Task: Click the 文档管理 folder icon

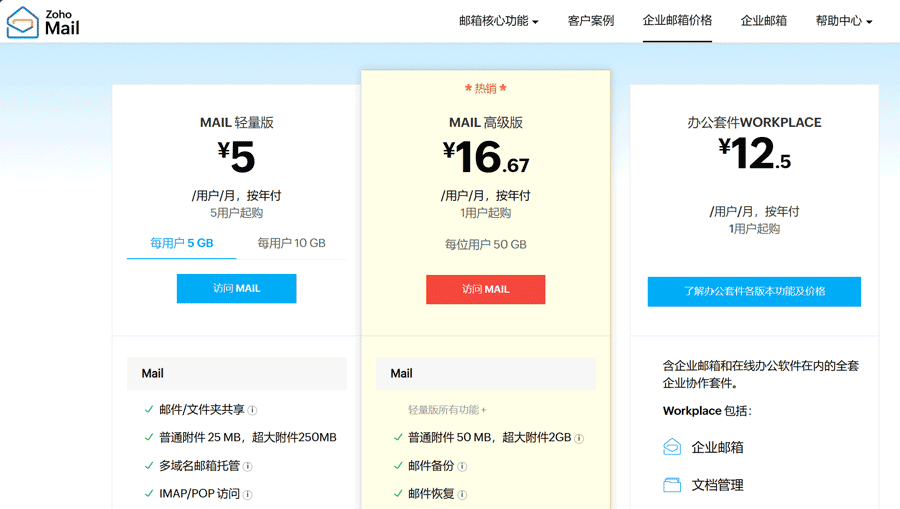Action: (x=672, y=485)
